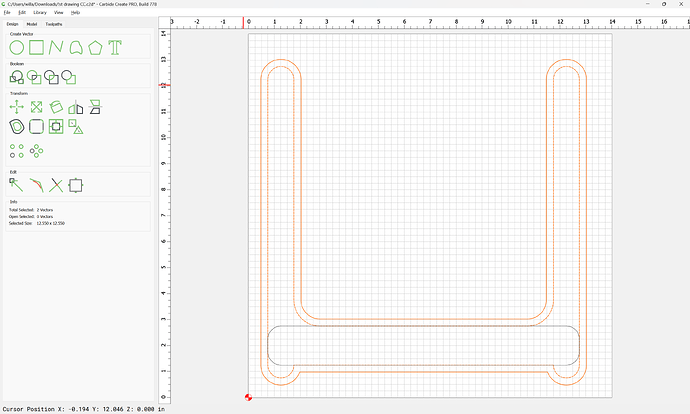This screenshot has height=414, width=690.
Task: Click the 'Open Selected: 0 Vectors' text
Action: pyautogui.click(x=31, y=216)
